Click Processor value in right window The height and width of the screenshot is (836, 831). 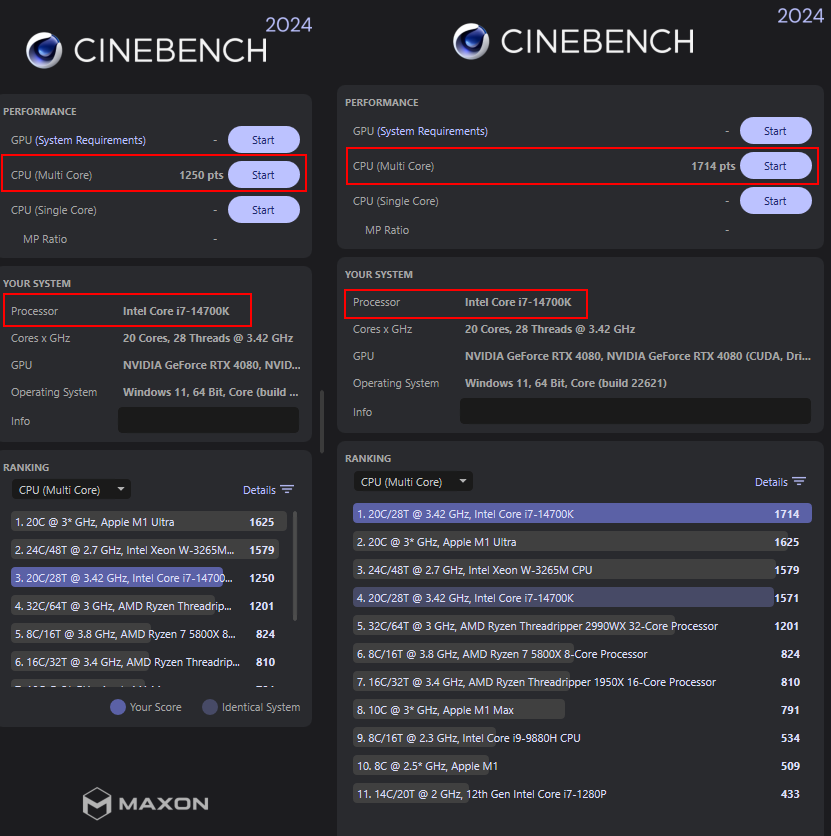518,302
